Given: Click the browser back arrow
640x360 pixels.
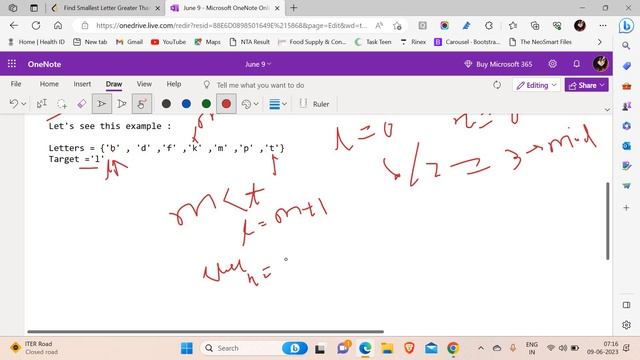Looking at the screenshot, I should point(14,25).
